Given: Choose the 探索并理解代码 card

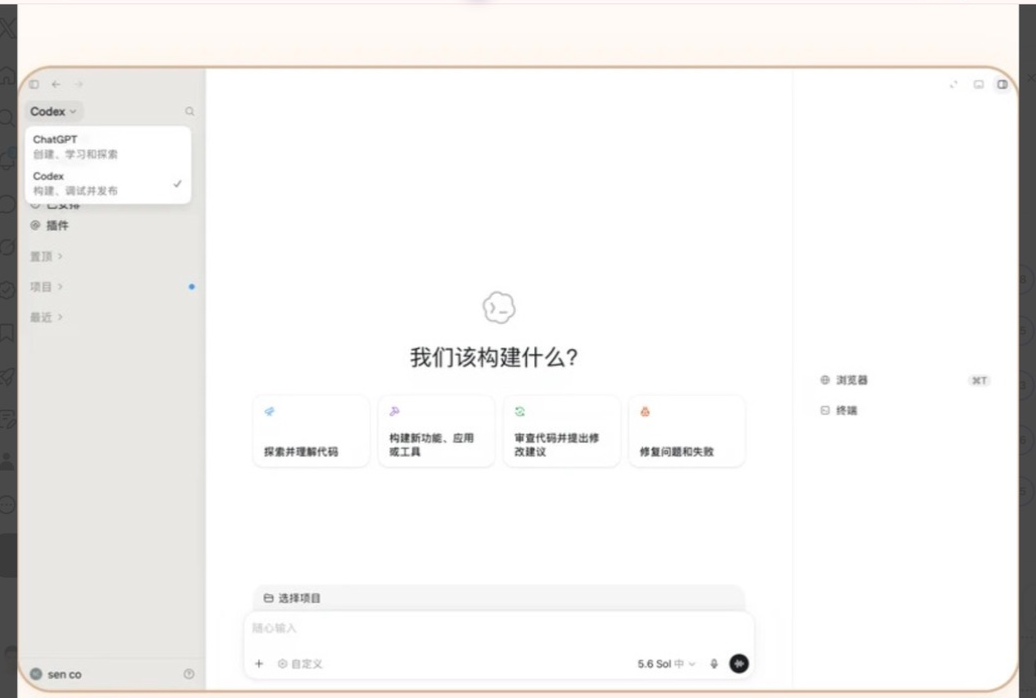Looking at the screenshot, I should point(311,431).
